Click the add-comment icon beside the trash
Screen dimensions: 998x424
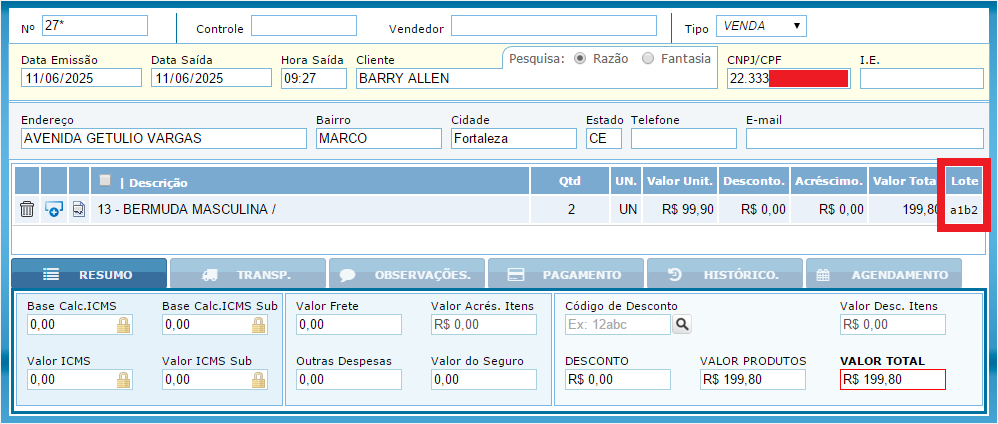click(54, 209)
